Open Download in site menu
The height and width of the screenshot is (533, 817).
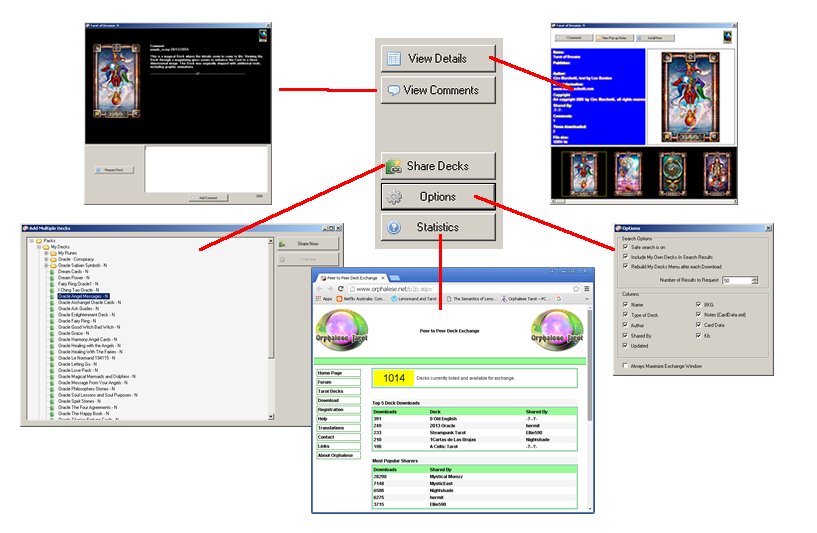(339, 401)
